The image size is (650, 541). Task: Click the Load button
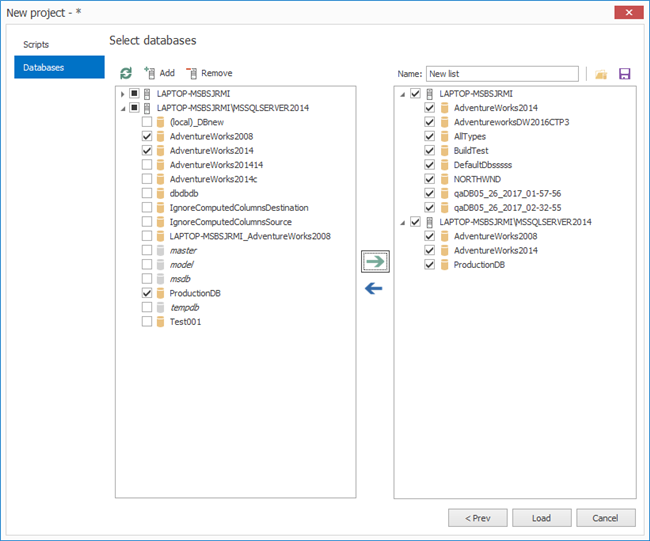[541, 518]
